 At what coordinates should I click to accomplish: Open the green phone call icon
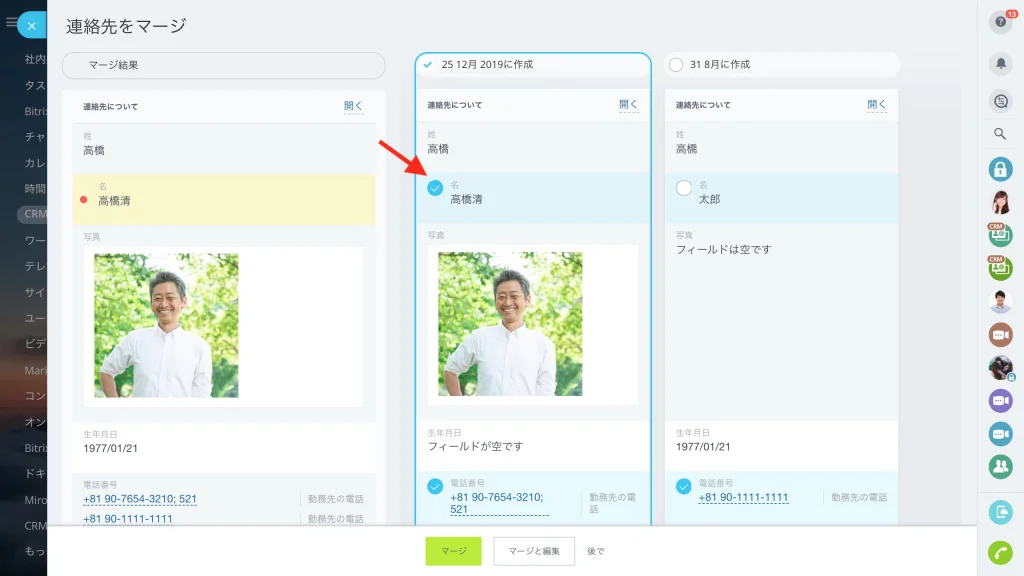(1000, 552)
